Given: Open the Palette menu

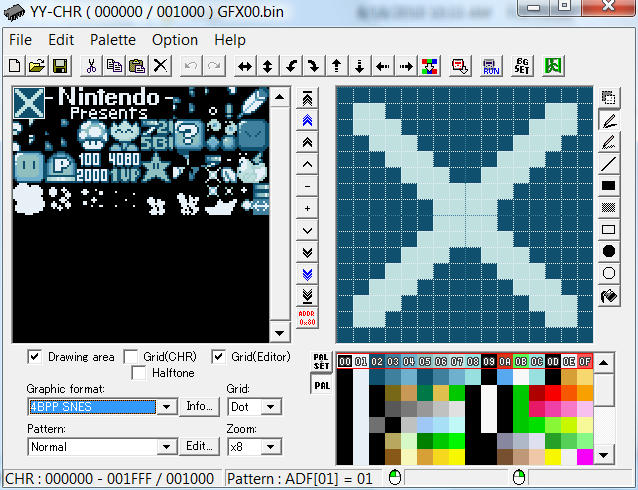Looking at the screenshot, I should tap(113, 40).
